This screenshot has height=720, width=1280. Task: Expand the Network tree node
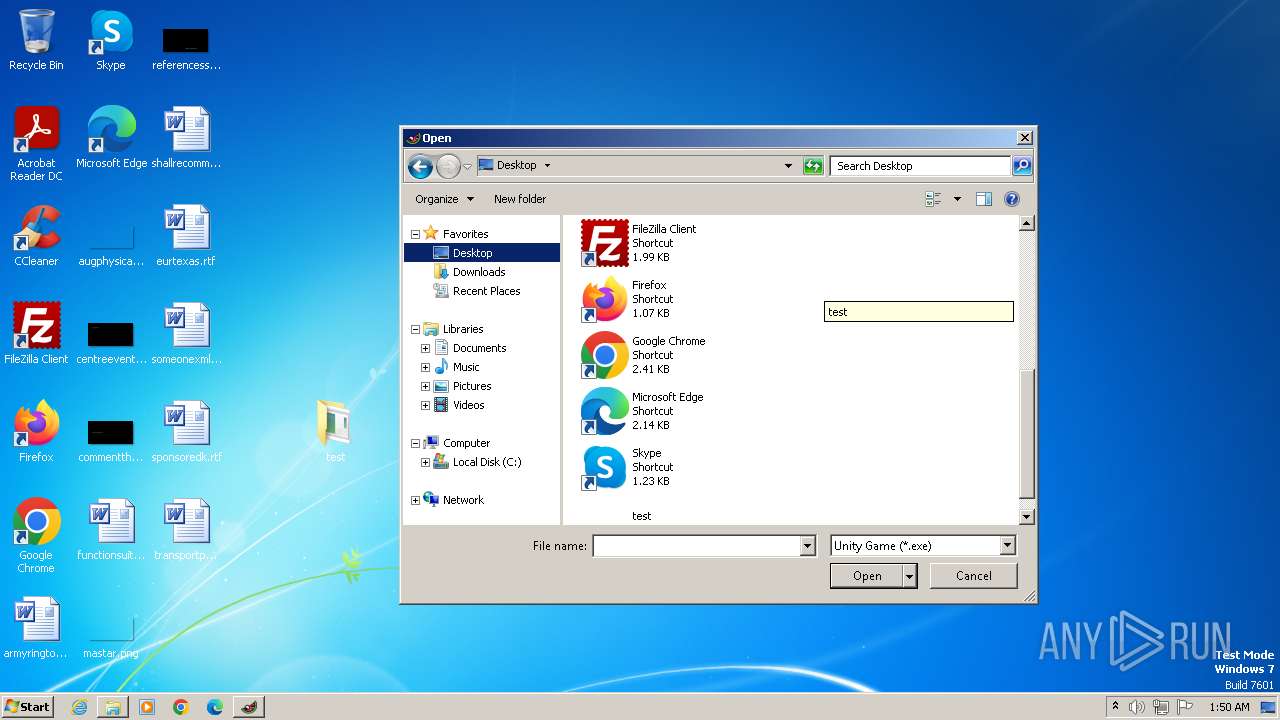coord(415,500)
